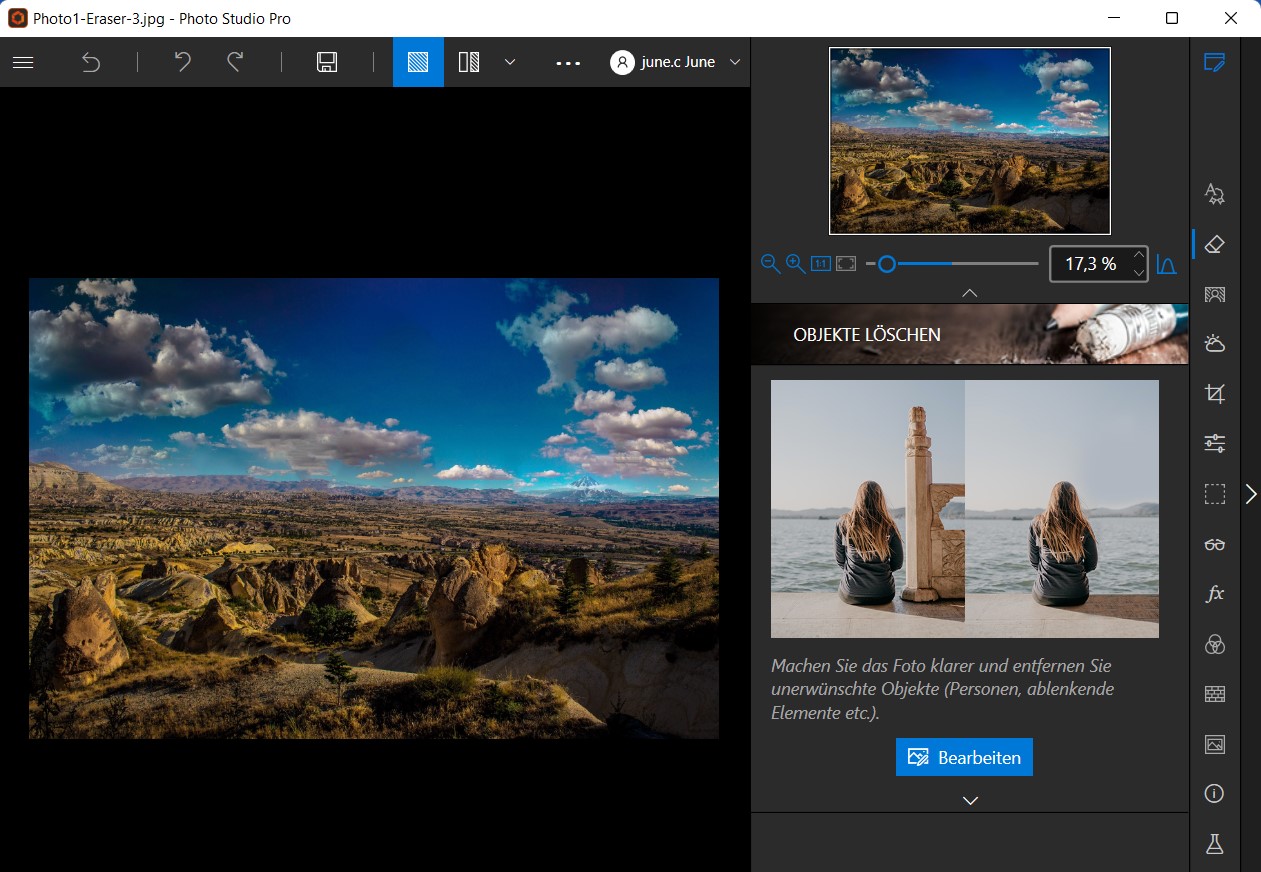Click the back arrow in the top toolbar

(91, 62)
